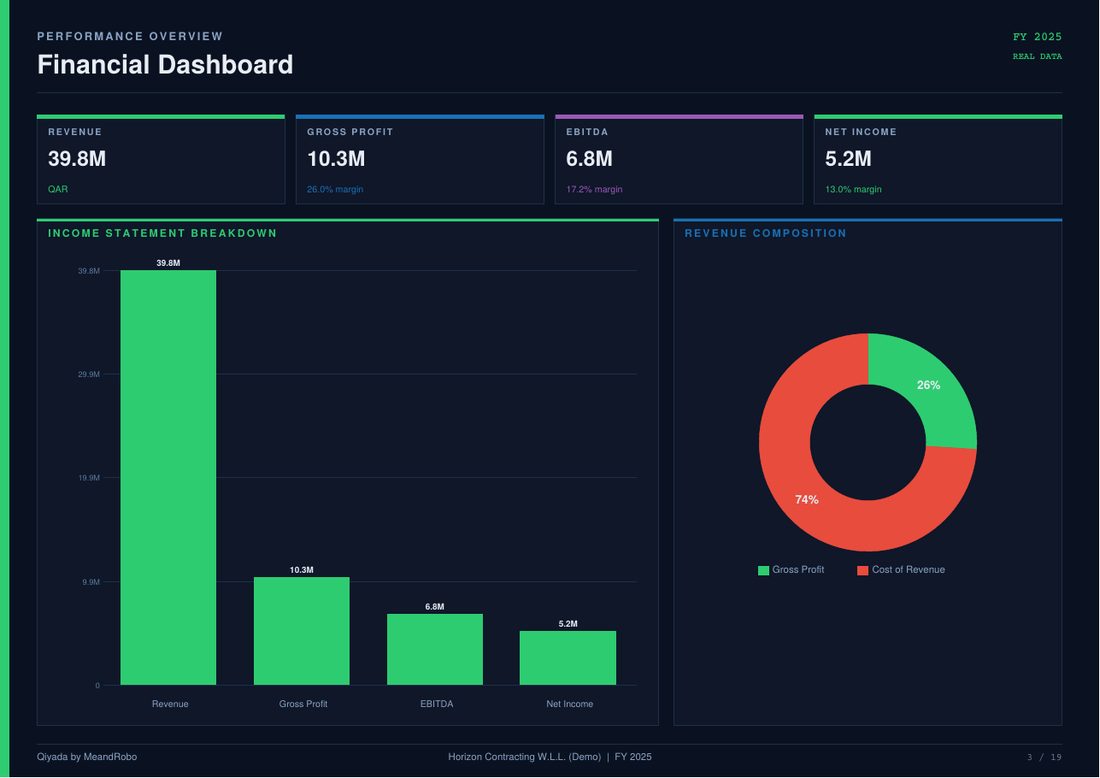1100x778 pixels.
Task: Click the 5.2M data label above the bar
Action: click(568, 624)
